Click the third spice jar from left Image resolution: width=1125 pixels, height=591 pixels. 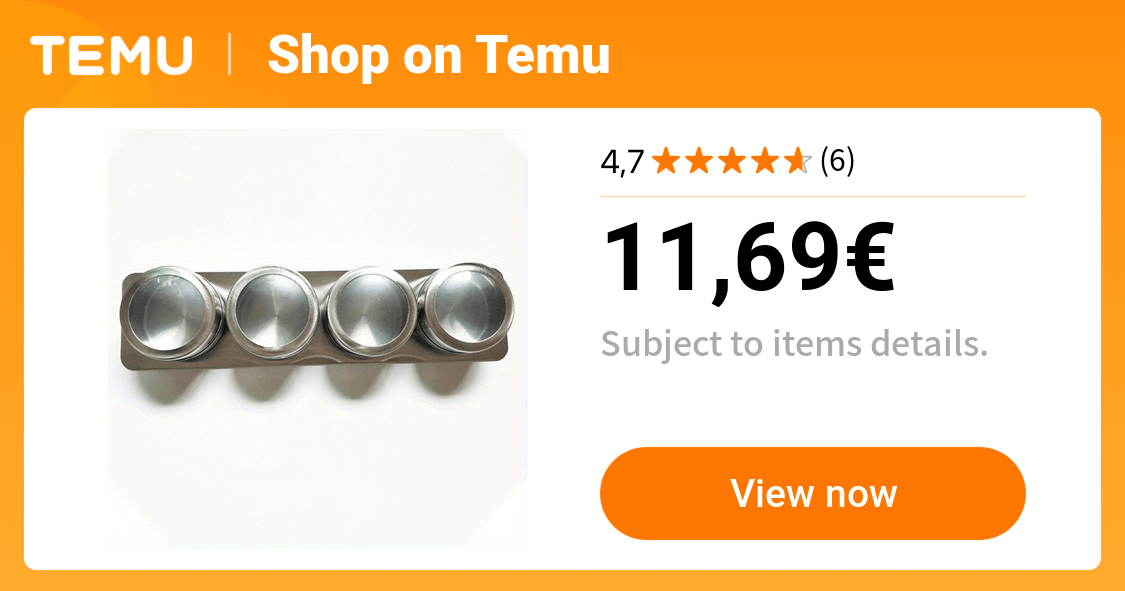370,313
